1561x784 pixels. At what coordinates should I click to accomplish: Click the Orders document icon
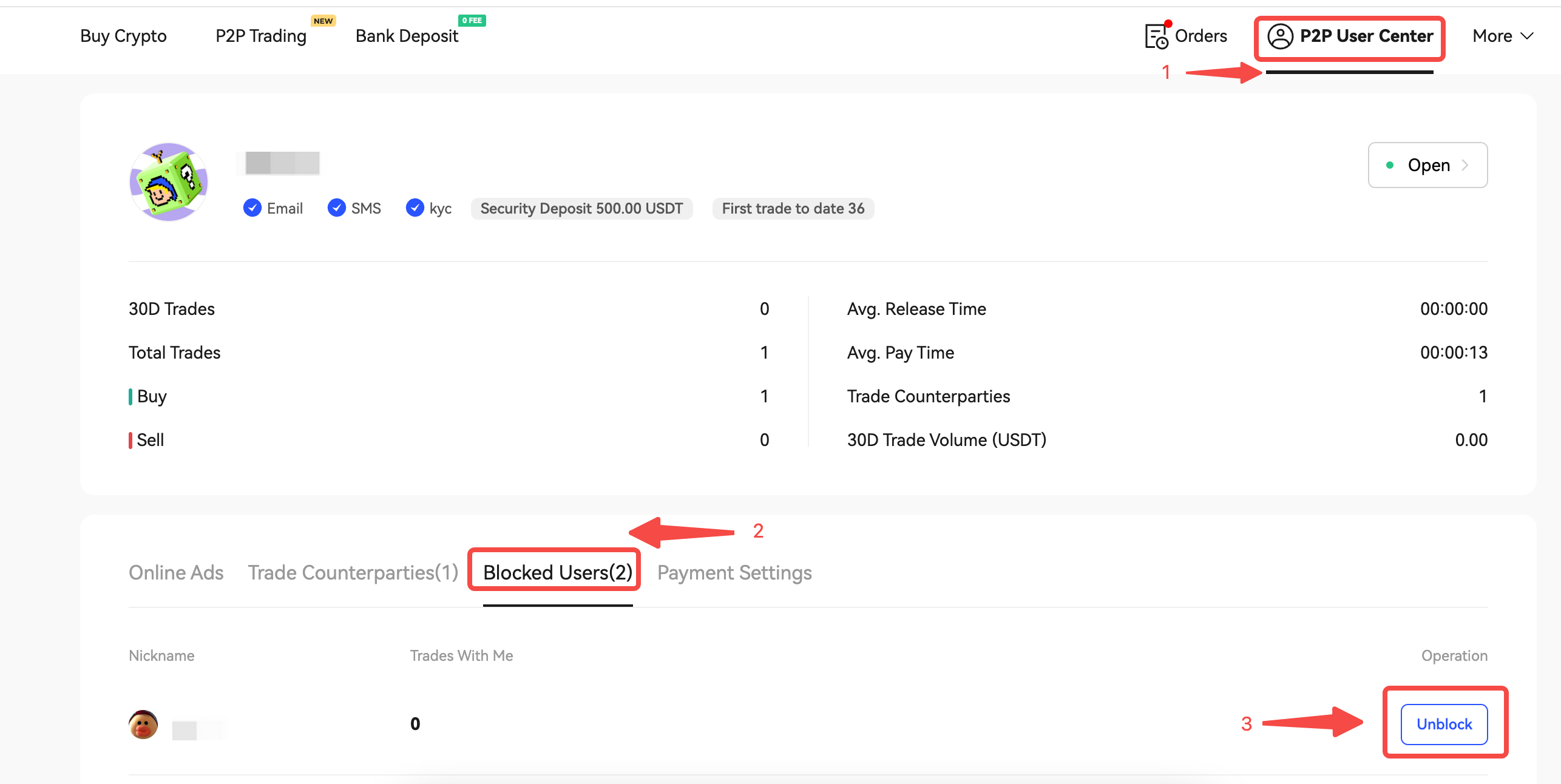(1156, 36)
